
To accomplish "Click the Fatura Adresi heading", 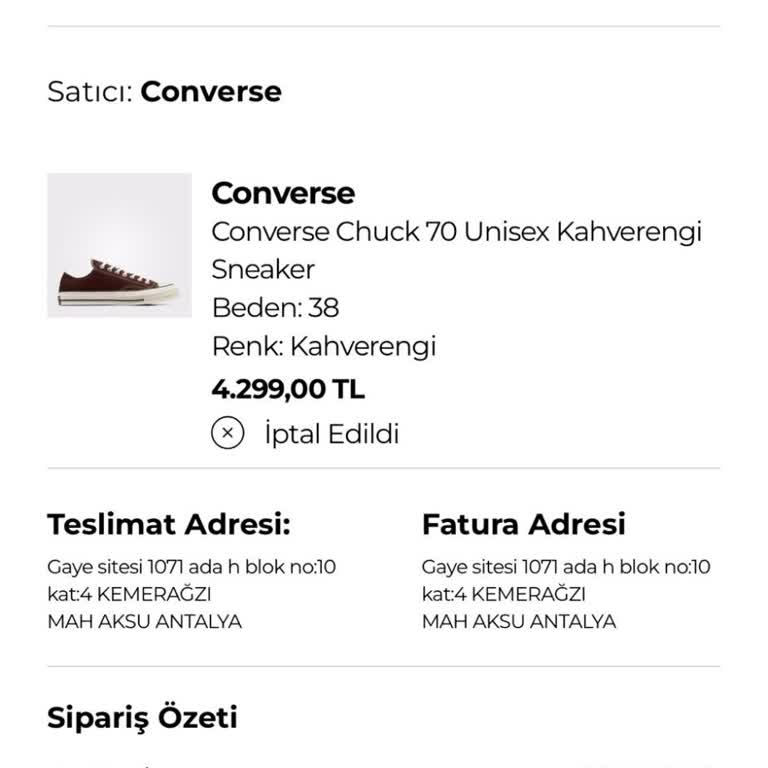I will [x=523, y=524].
